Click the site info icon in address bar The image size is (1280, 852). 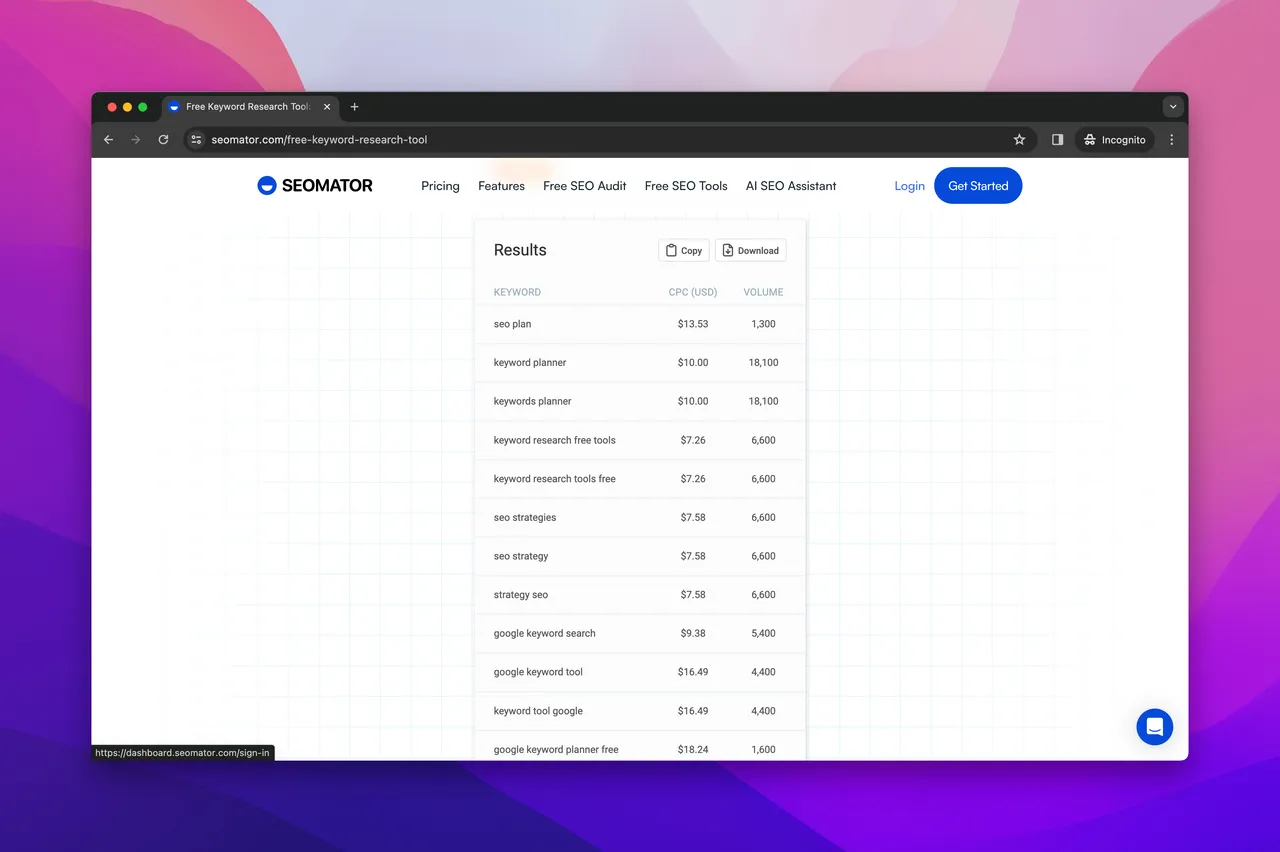(197, 140)
